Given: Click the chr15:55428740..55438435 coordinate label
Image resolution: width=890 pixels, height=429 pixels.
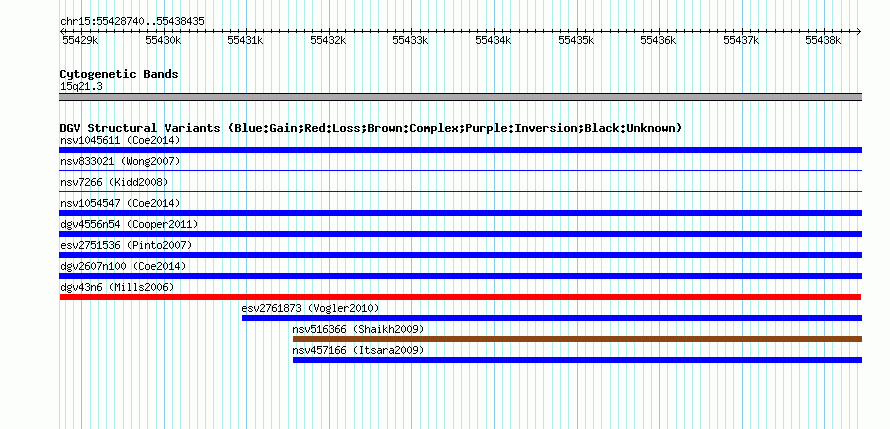Looking at the screenshot, I should click(132, 21).
